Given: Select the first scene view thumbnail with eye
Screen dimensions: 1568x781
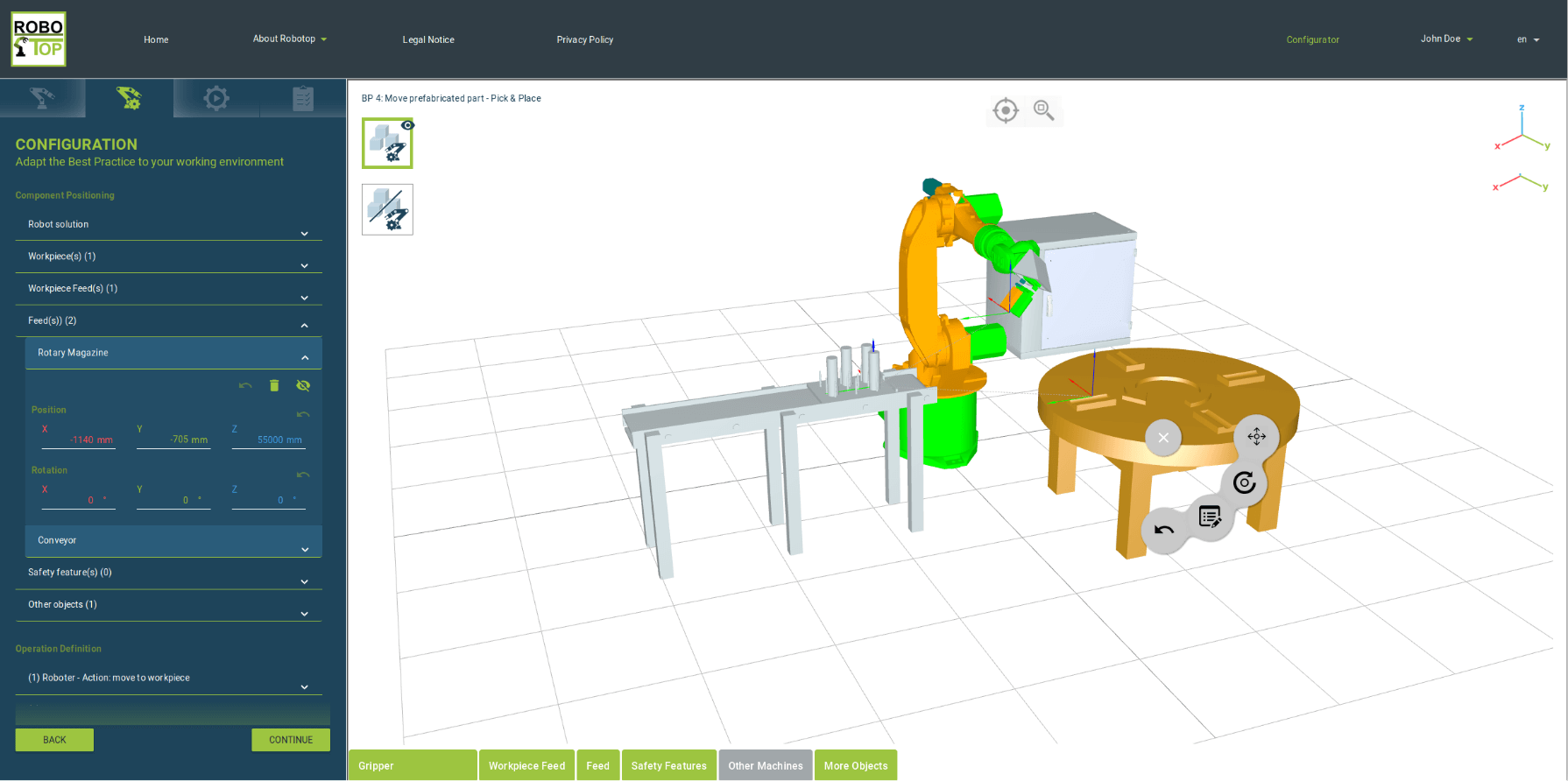Looking at the screenshot, I should (x=387, y=144).
